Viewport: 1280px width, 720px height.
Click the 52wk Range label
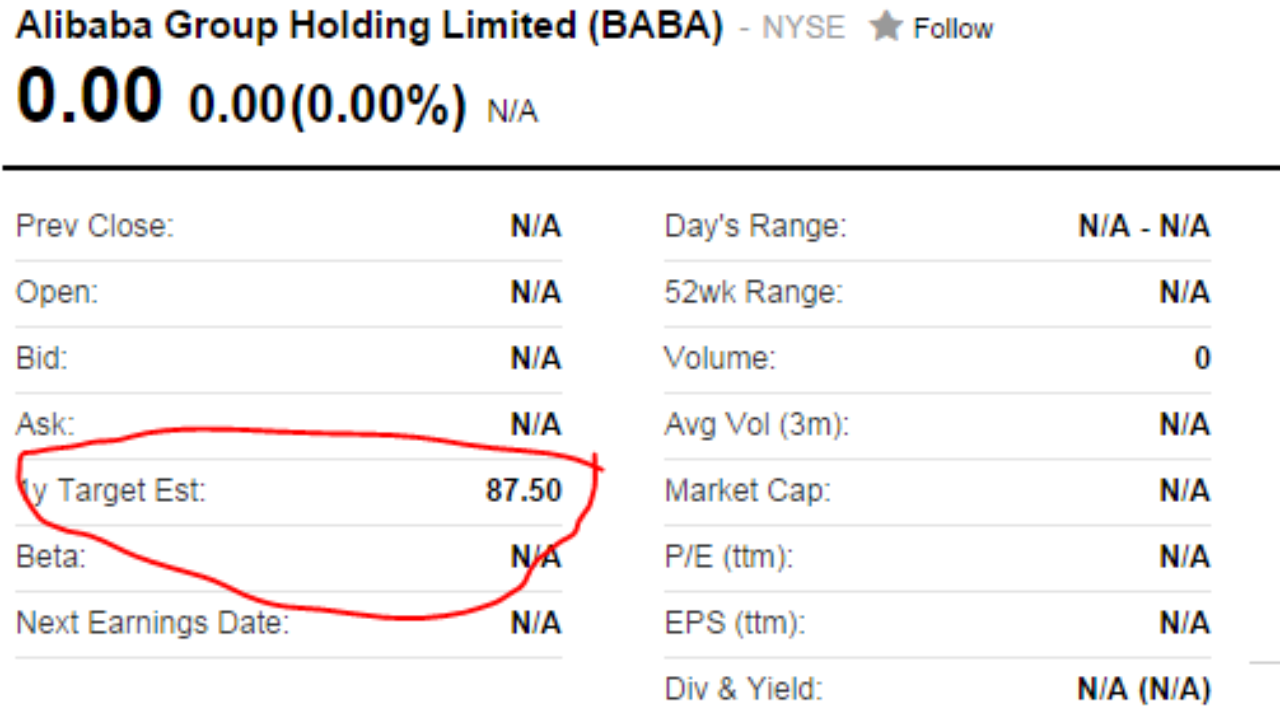tap(754, 293)
